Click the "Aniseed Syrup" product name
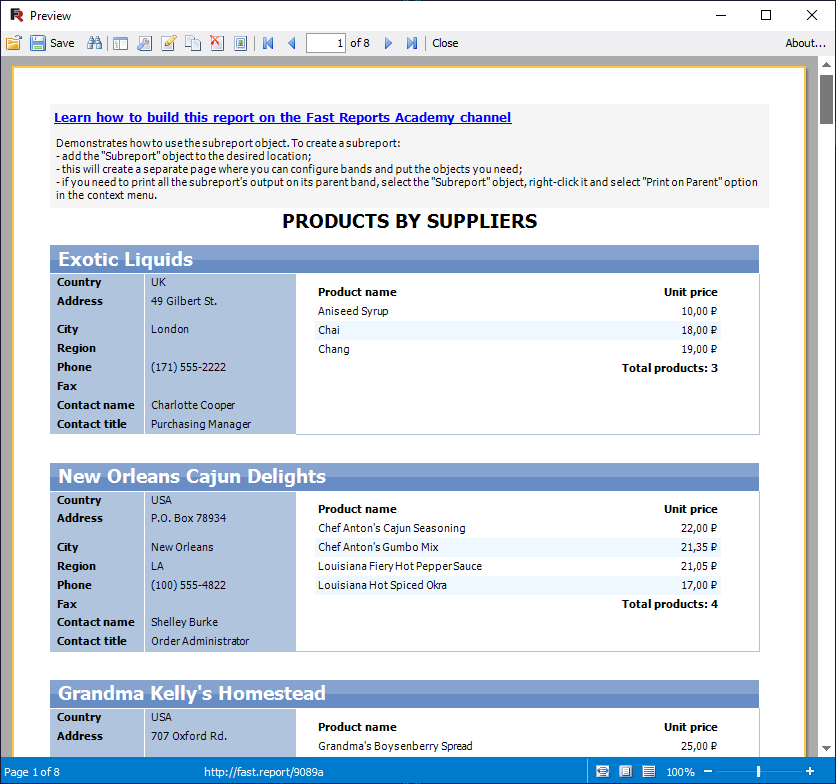Image resolution: width=836 pixels, height=784 pixels. click(353, 311)
